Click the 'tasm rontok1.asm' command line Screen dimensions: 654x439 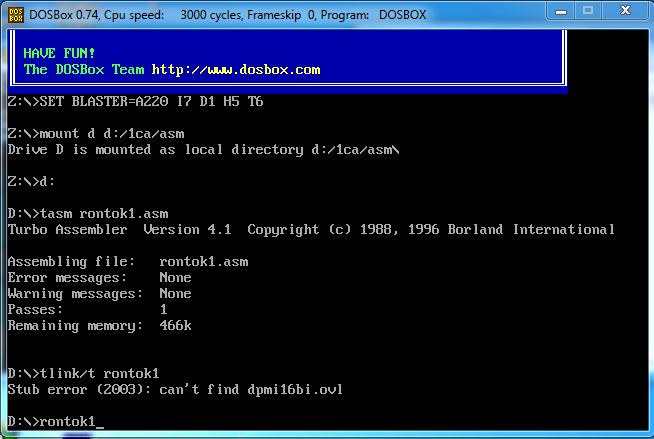[88, 213]
